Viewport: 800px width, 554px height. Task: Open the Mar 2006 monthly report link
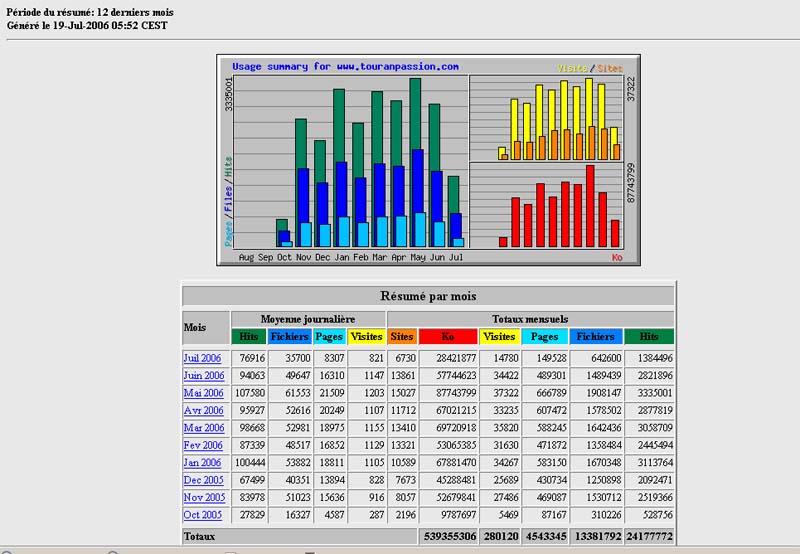204,427
